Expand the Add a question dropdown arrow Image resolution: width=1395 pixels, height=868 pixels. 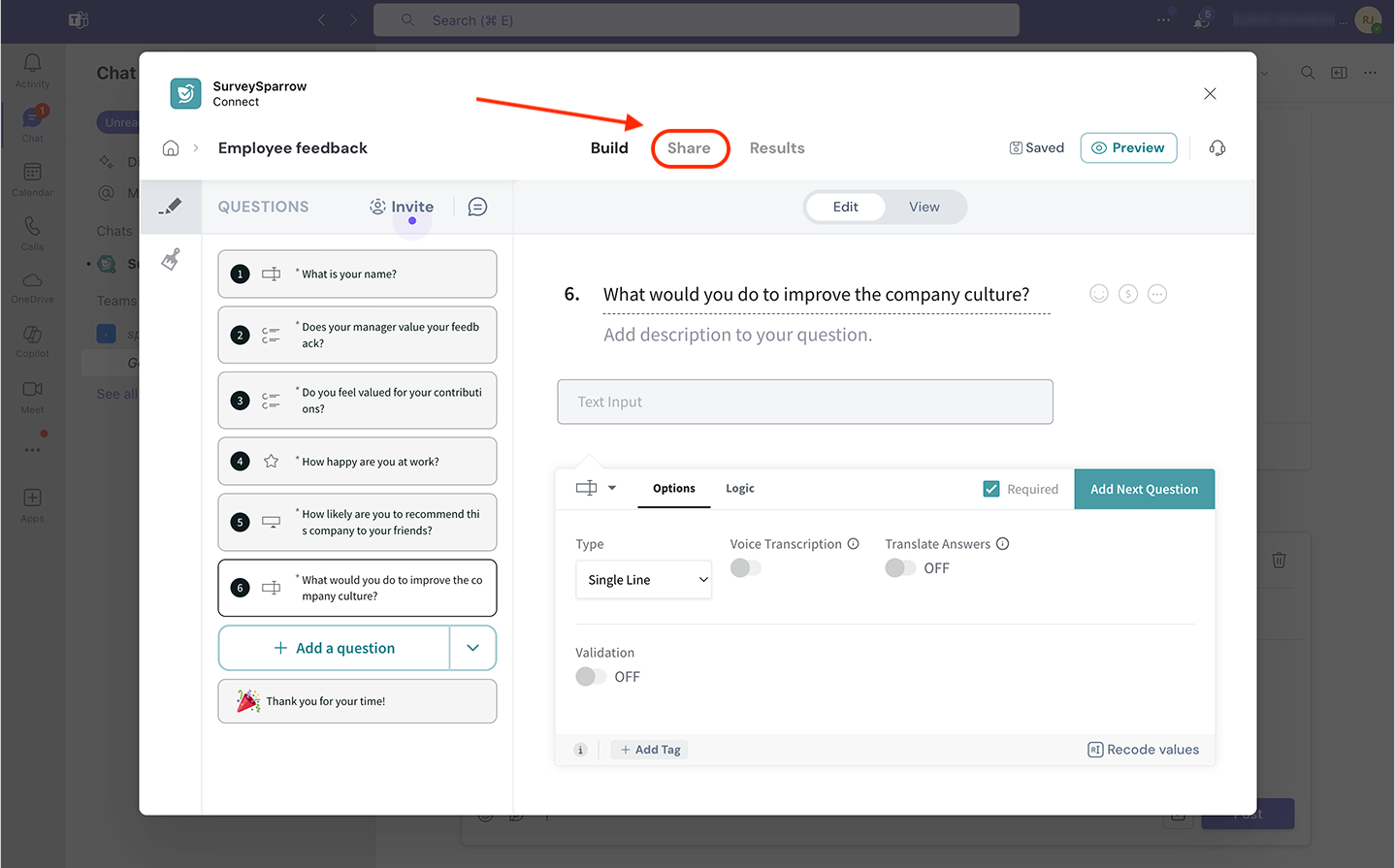pos(472,648)
